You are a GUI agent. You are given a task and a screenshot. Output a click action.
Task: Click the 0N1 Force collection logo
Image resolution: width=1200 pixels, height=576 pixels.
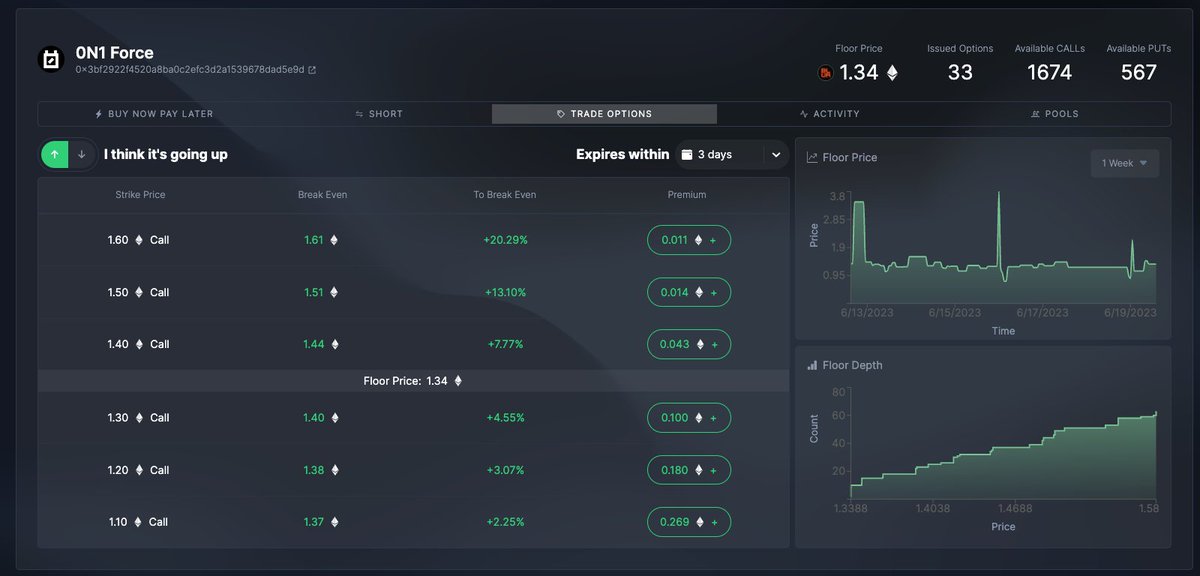pyautogui.click(x=51, y=60)
